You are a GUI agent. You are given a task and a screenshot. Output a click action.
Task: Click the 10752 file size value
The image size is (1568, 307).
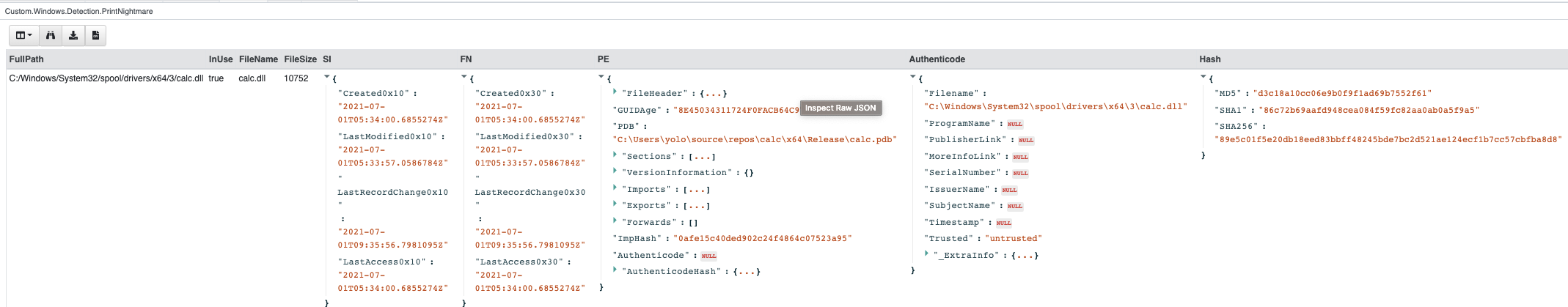click(296, 78)
